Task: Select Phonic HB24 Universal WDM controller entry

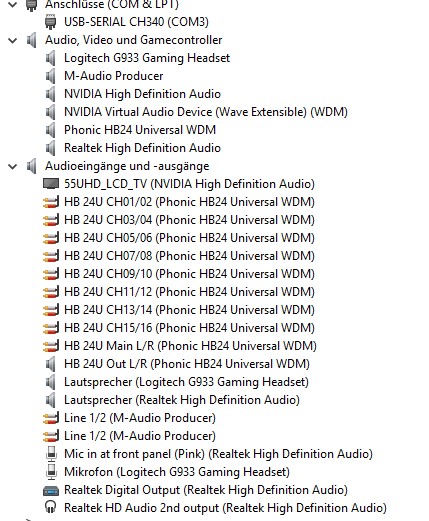Action: tap(140, 130)
